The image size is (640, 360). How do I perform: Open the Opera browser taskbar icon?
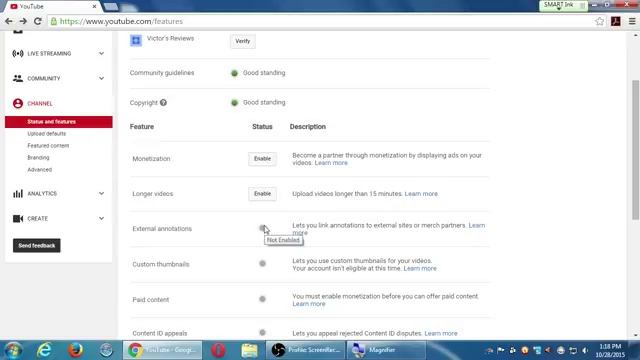[218, 350]
